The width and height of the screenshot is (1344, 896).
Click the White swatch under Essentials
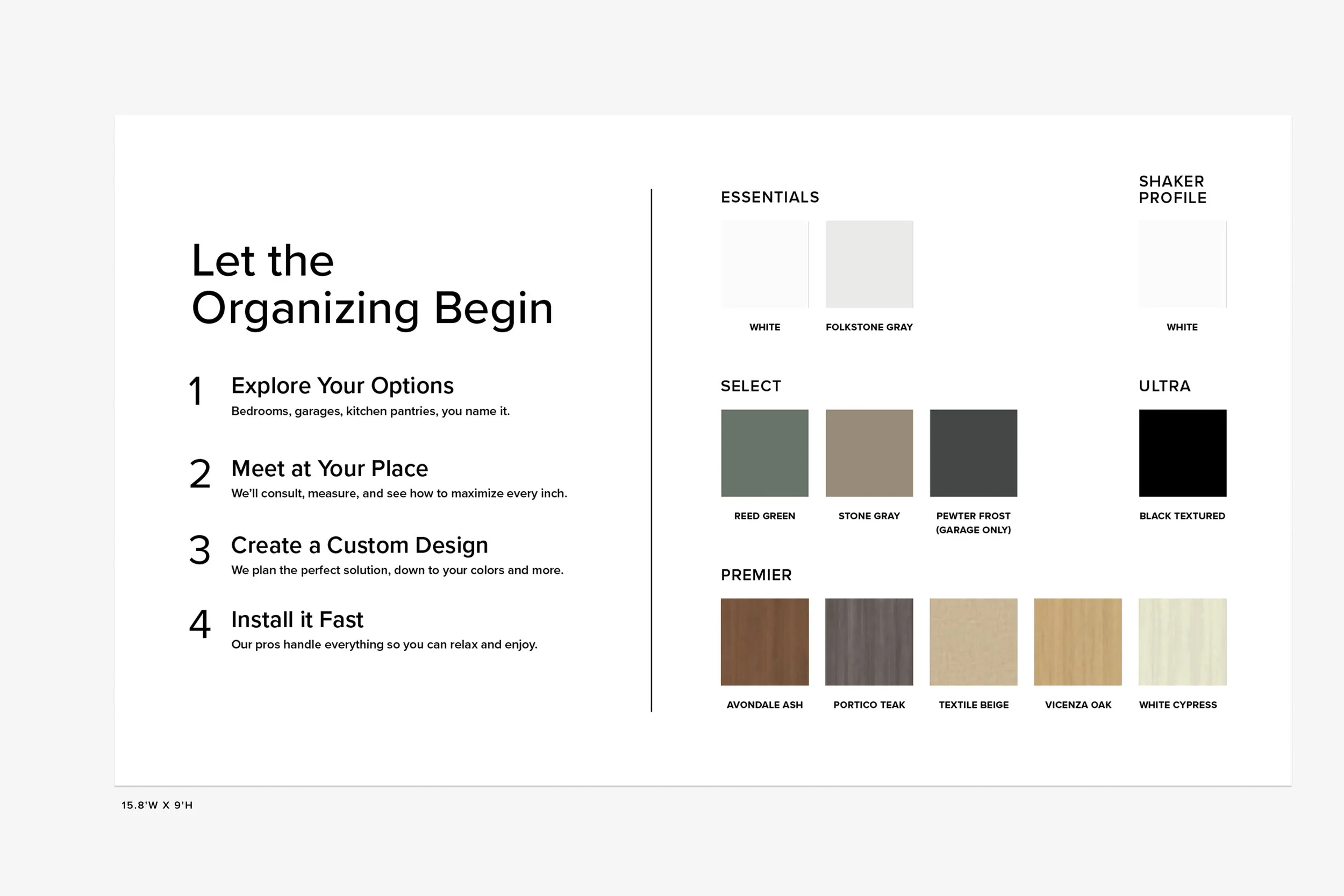(x=764, y=264)
